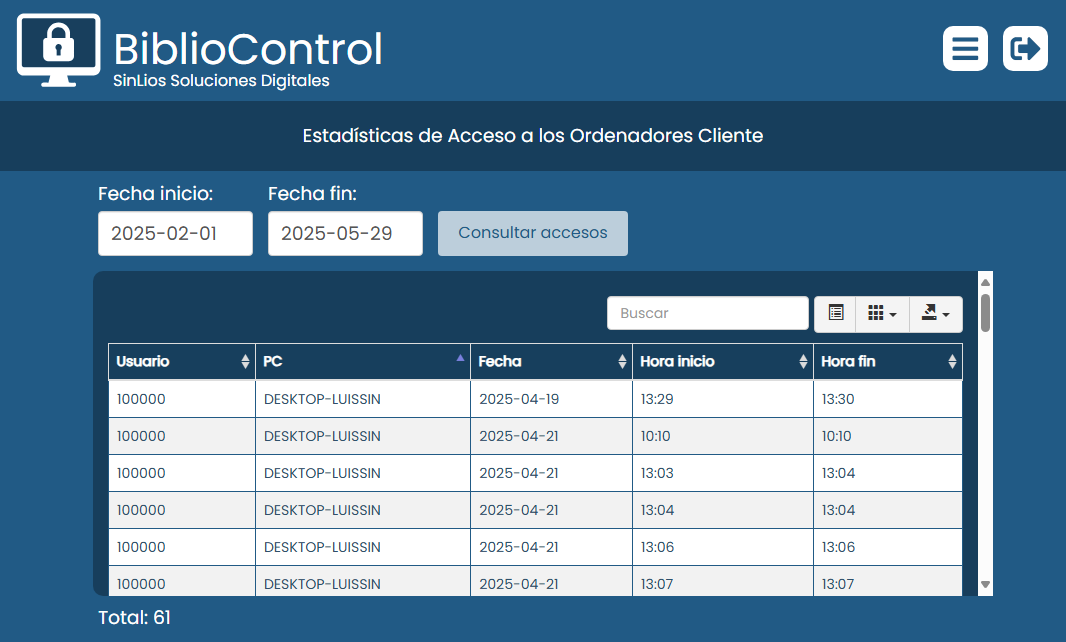Sort table by PC column
Screen dimensions: 1066x642
pos(362,362)
